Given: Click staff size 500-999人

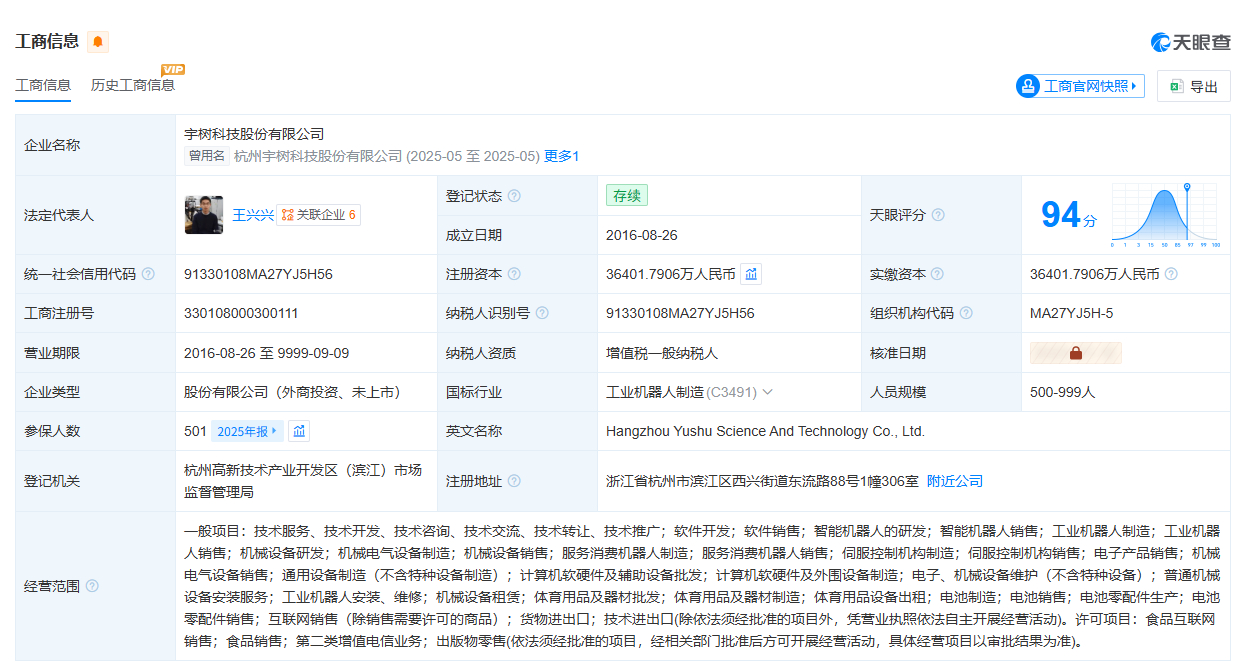Looking at the screenshot, I should (x=1063, y=392).
